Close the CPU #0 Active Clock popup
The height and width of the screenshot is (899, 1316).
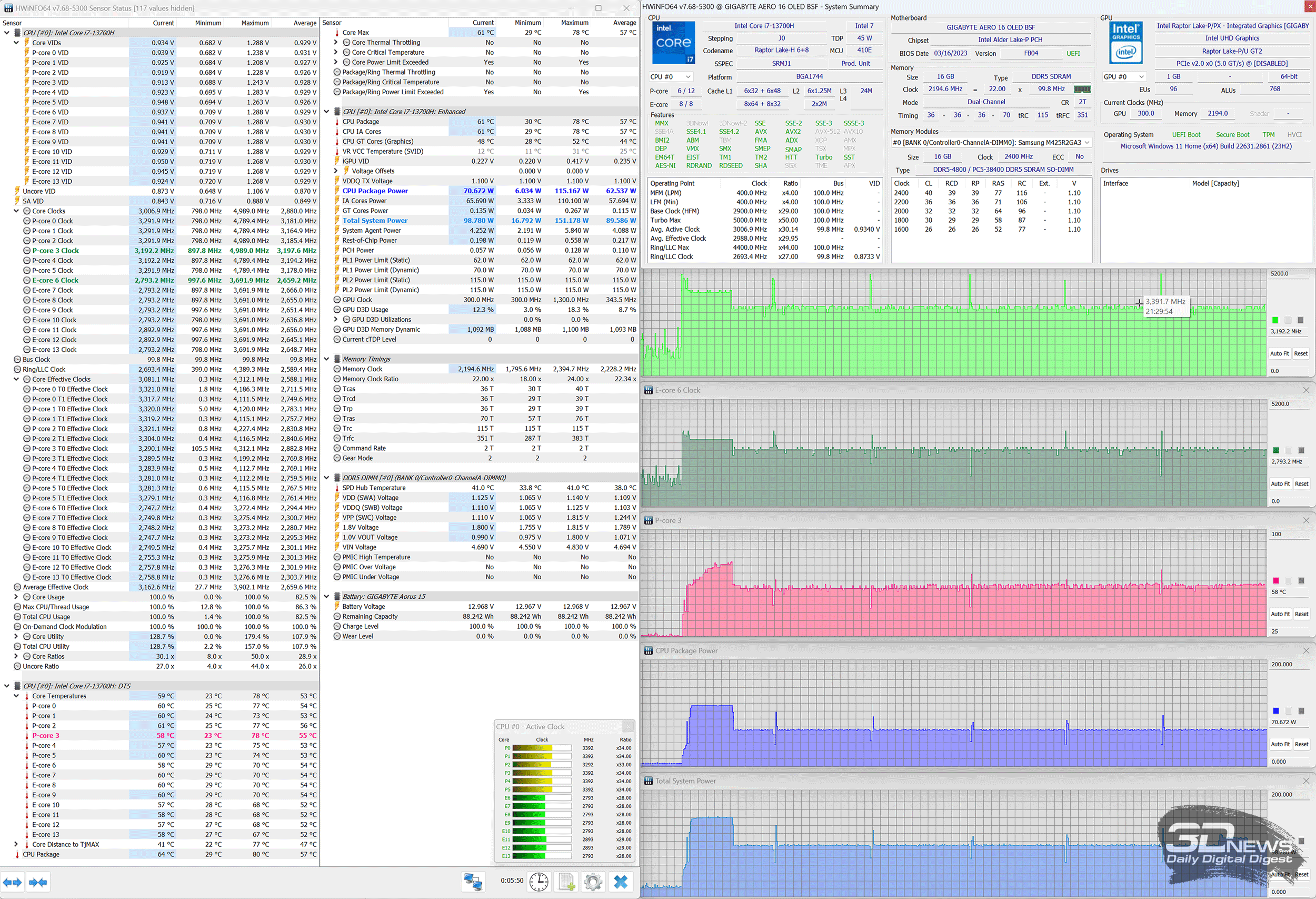point(628,726)
